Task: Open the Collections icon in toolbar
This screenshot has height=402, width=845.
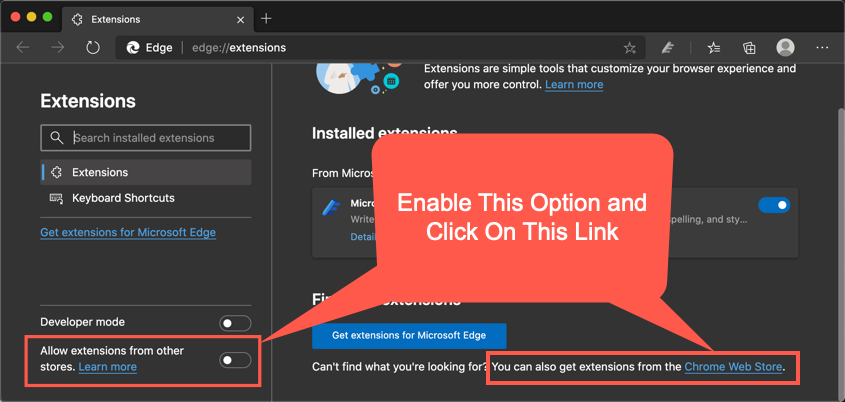Action: tap(749, 47)
